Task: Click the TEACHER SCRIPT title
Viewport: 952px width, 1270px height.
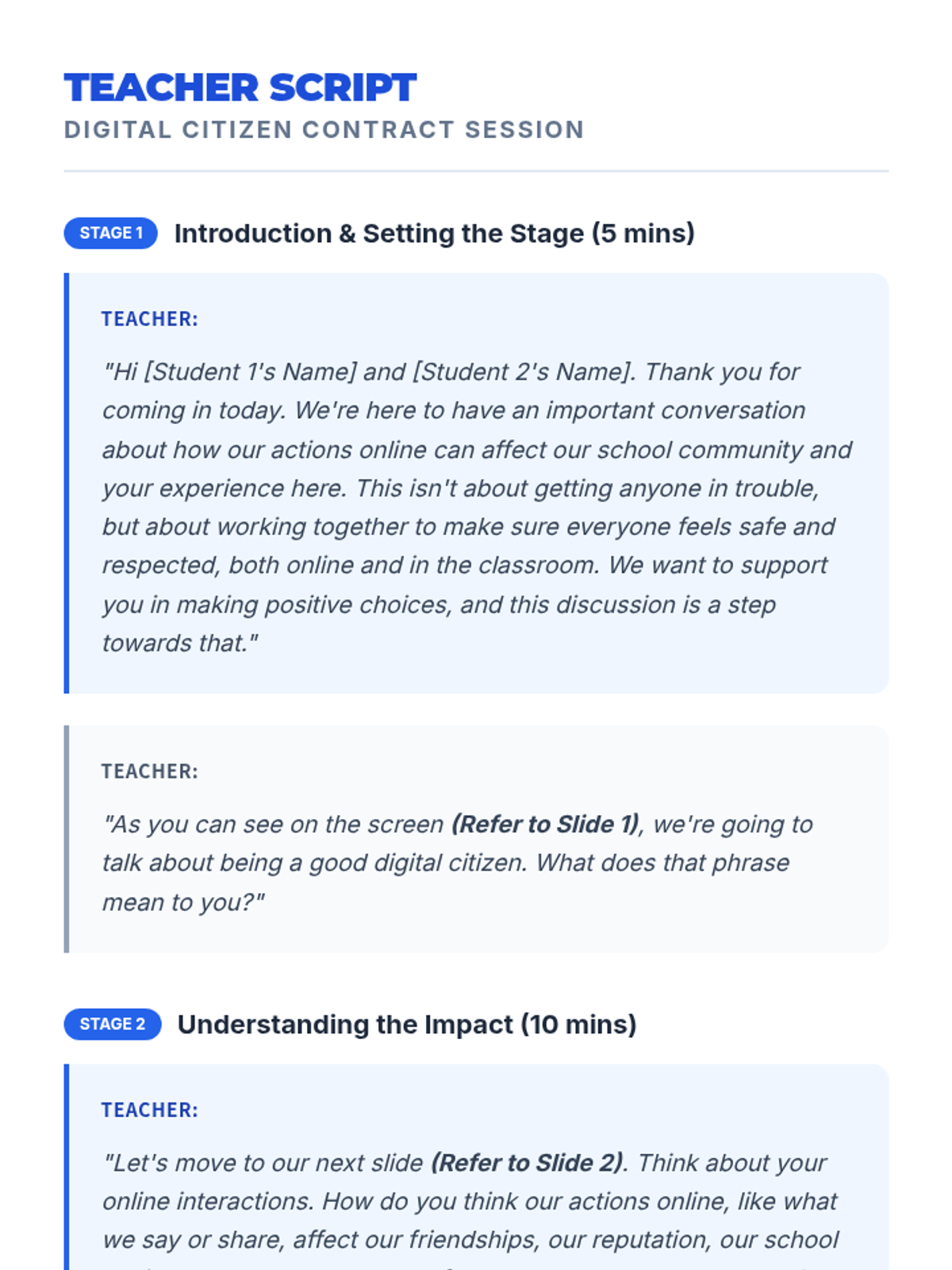Action: pyautogui.click(x=240, y=87)
